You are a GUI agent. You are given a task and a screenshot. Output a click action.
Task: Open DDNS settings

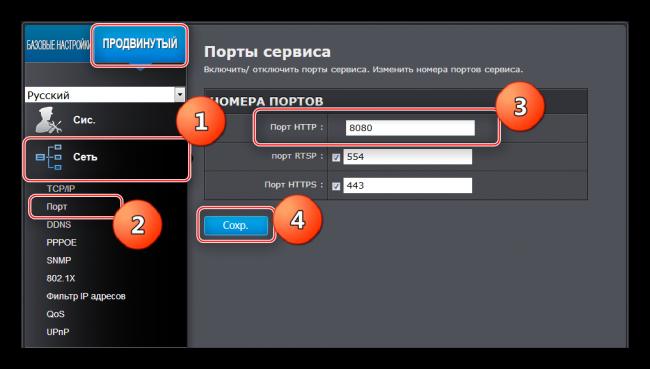tap(58, 225)
